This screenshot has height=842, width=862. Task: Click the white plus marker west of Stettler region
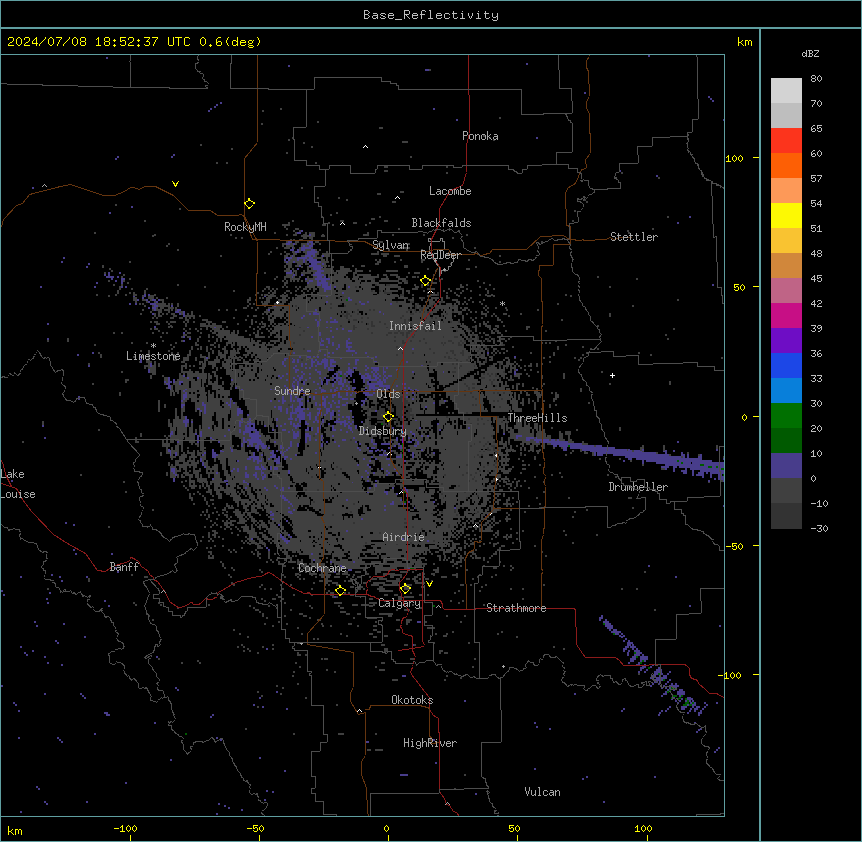[x=612, y=375]
